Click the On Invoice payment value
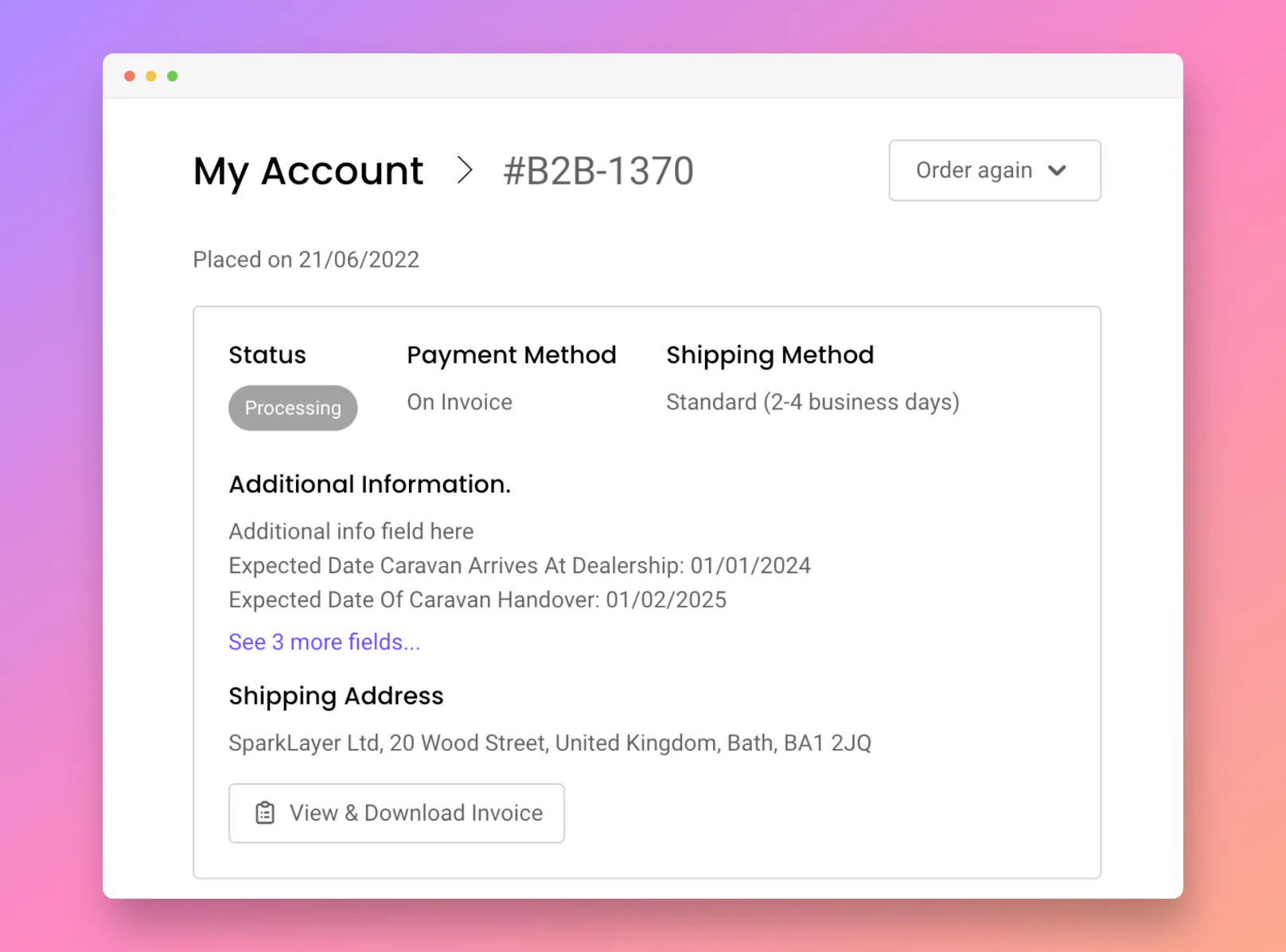 click(459, 402)
